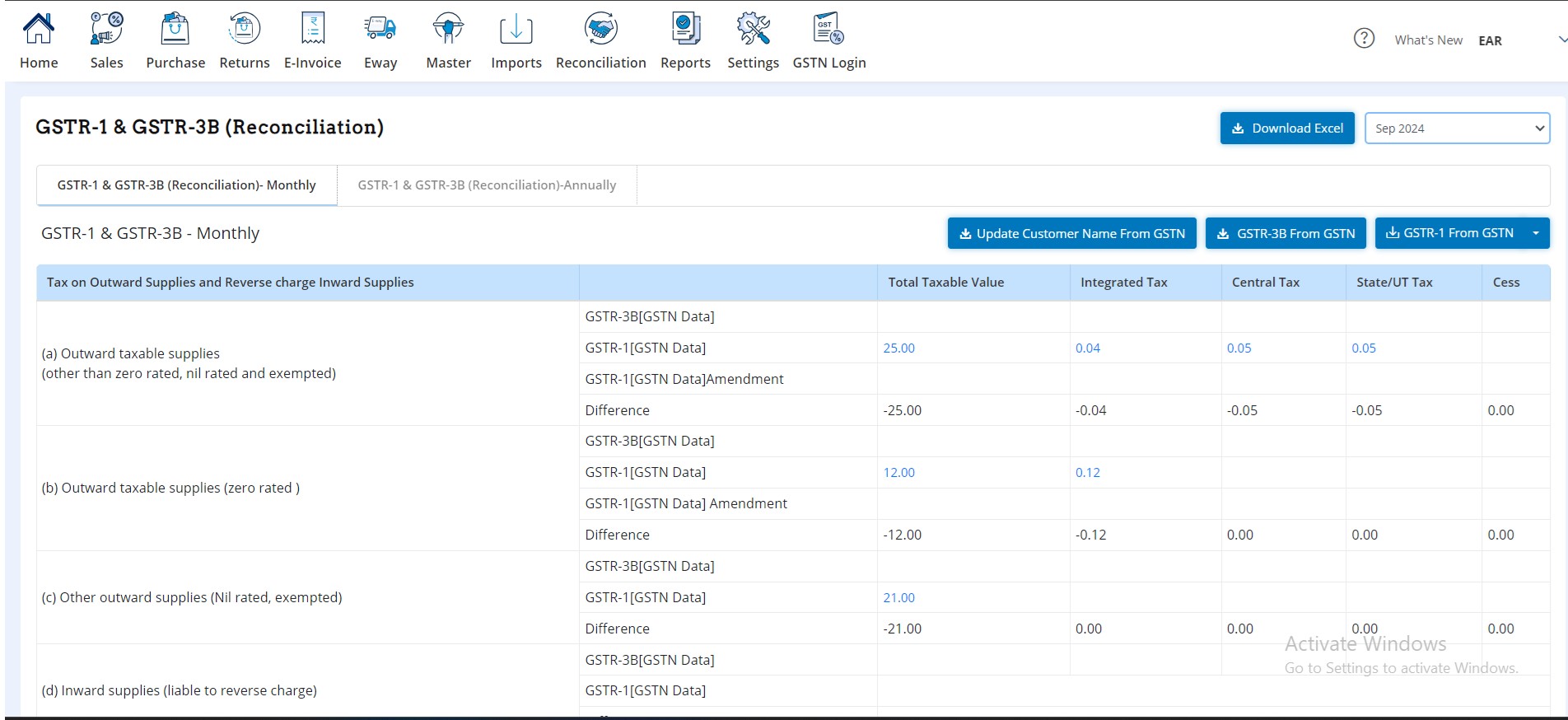Open the 0.05 central tax link

tap(1239, 348)
